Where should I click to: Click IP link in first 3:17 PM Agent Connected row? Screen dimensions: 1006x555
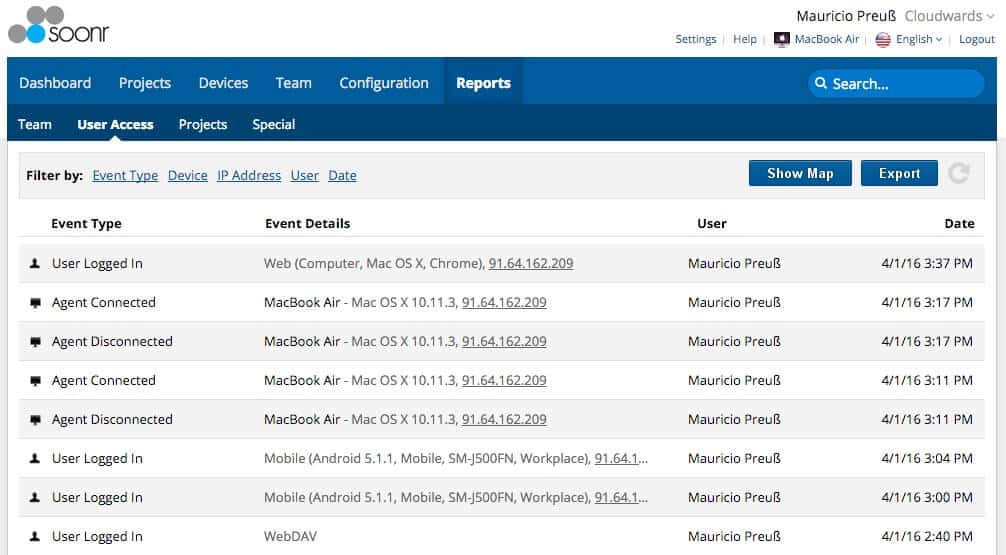[504, 302]
